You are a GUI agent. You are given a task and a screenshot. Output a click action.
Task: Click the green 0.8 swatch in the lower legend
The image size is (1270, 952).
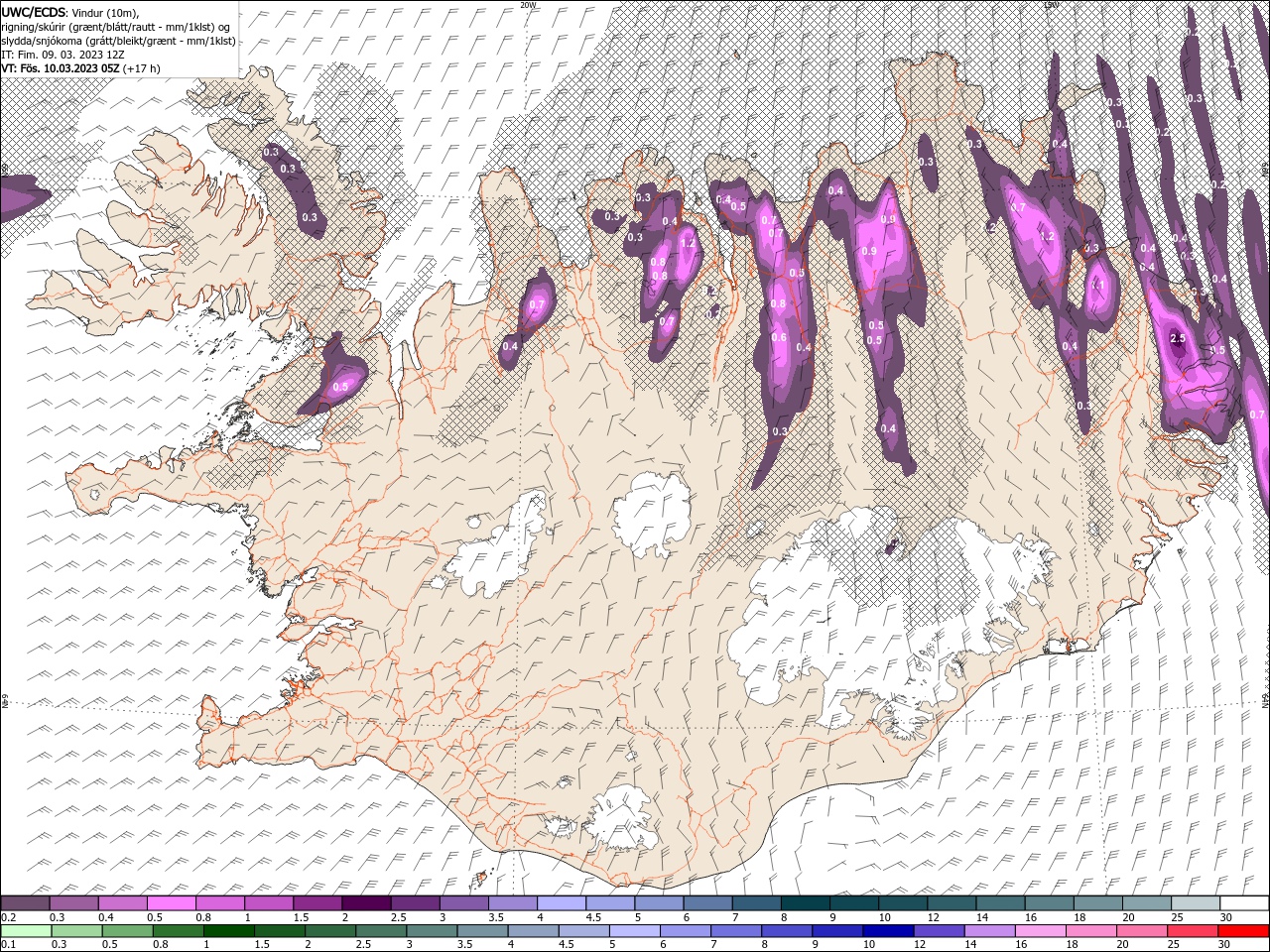[178, 931]
